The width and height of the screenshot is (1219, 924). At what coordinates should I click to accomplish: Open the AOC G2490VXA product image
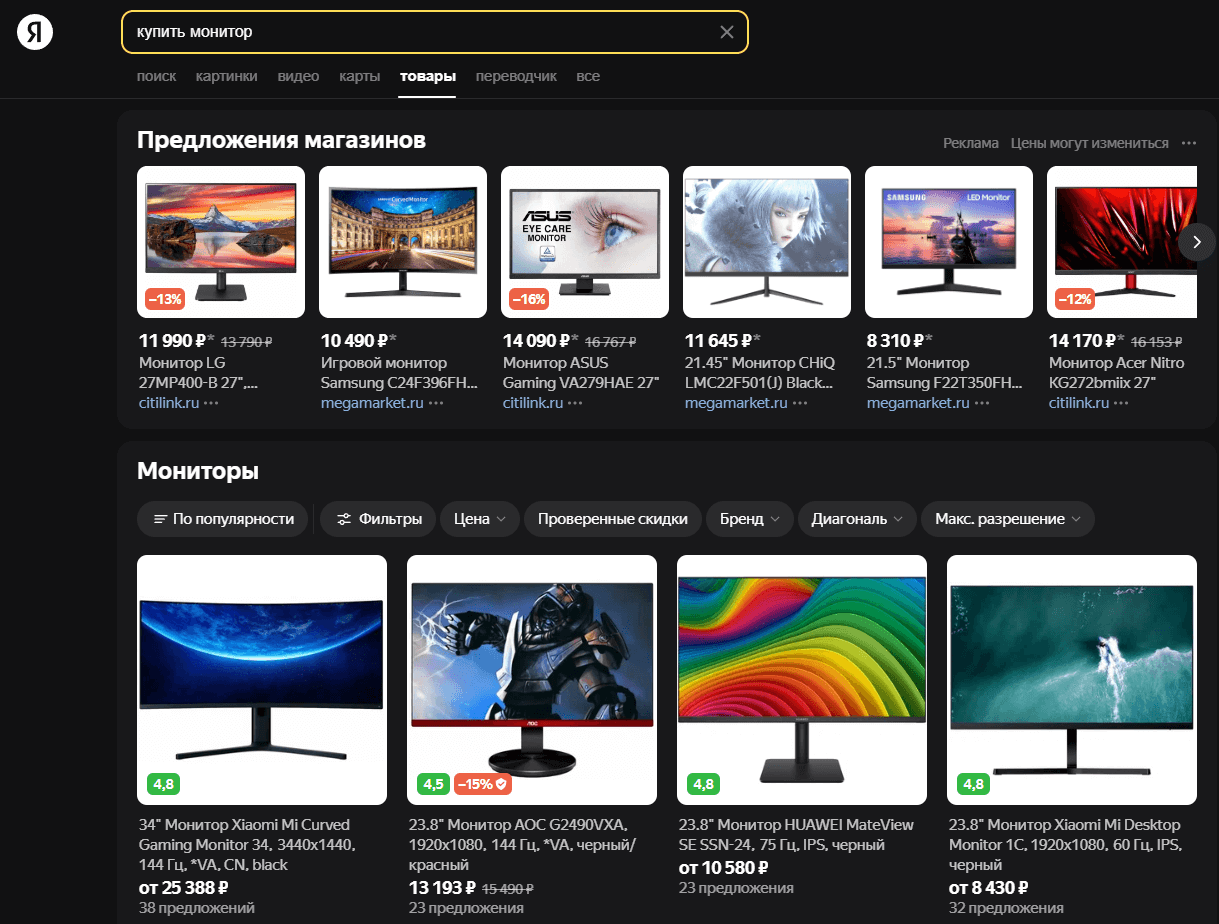coord(532,680)
